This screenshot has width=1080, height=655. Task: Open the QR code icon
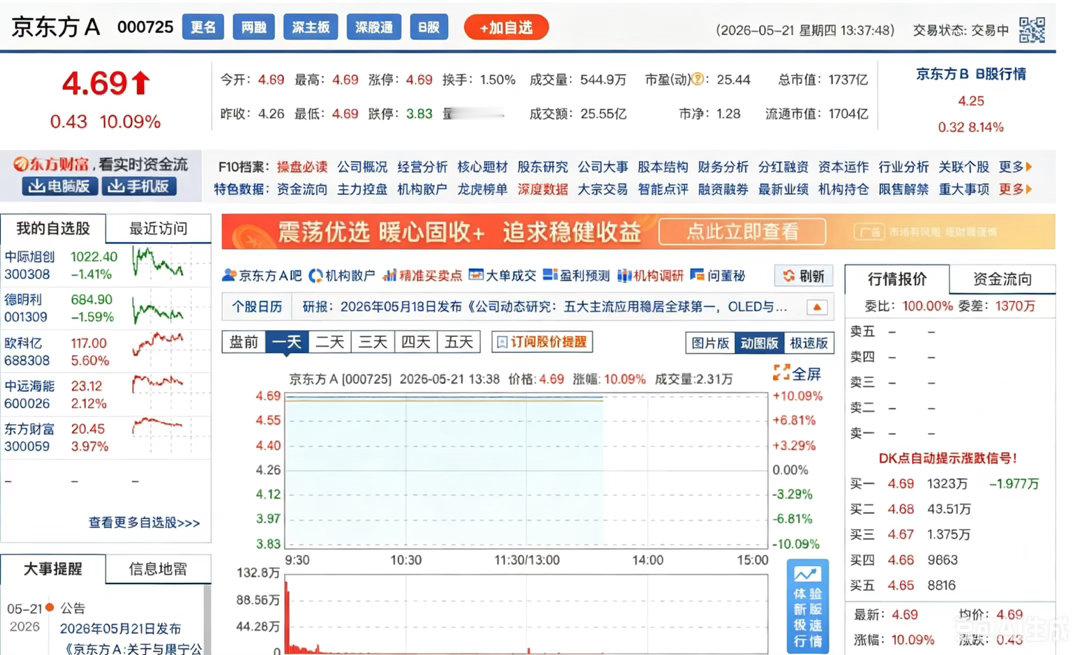click(1031, 30)
